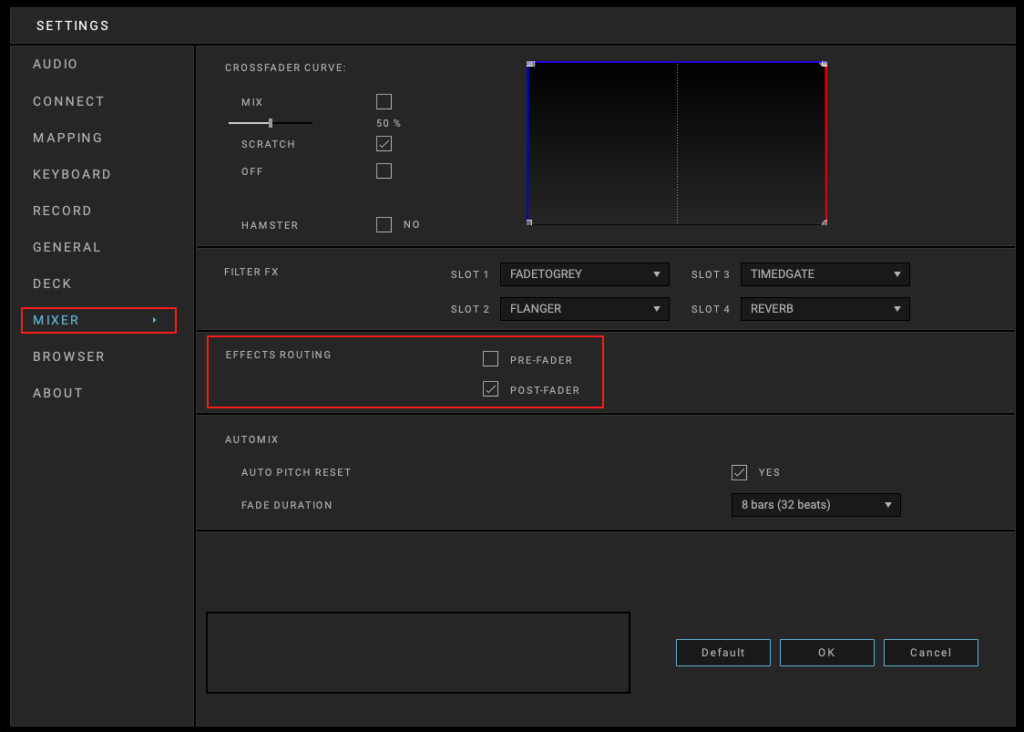
Task: Tick the OFF crossfader curve checkbox
Action: (384, 171)
